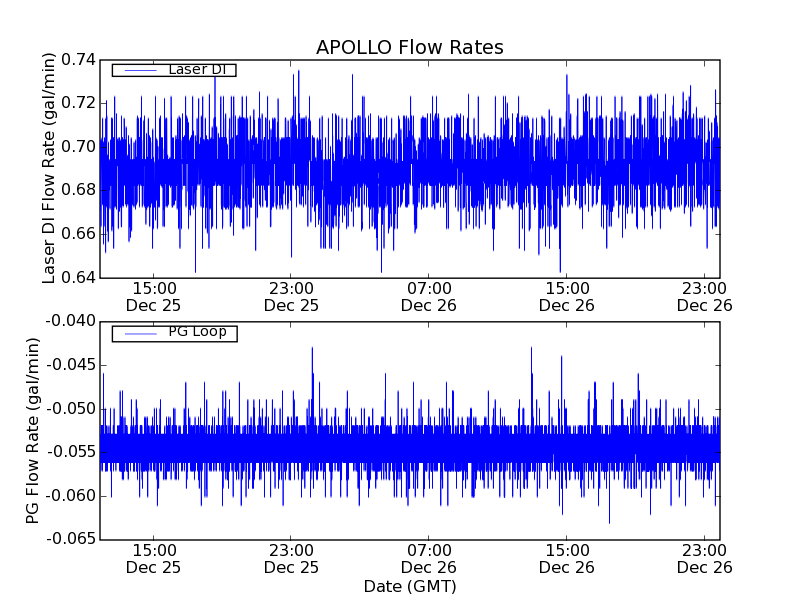Click the -0.050 tick label on bottom plot

[71, 409]
